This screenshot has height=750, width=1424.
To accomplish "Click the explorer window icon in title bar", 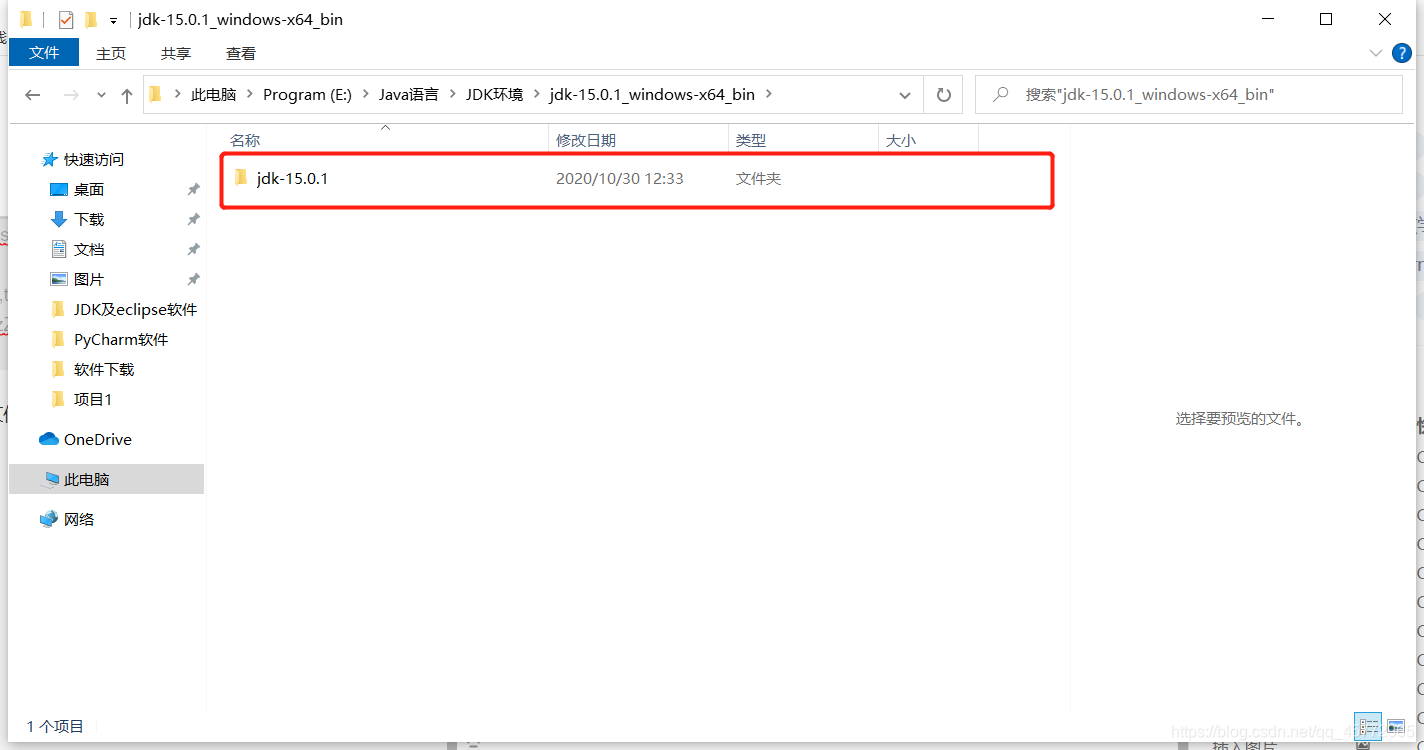I will (26, 20).
